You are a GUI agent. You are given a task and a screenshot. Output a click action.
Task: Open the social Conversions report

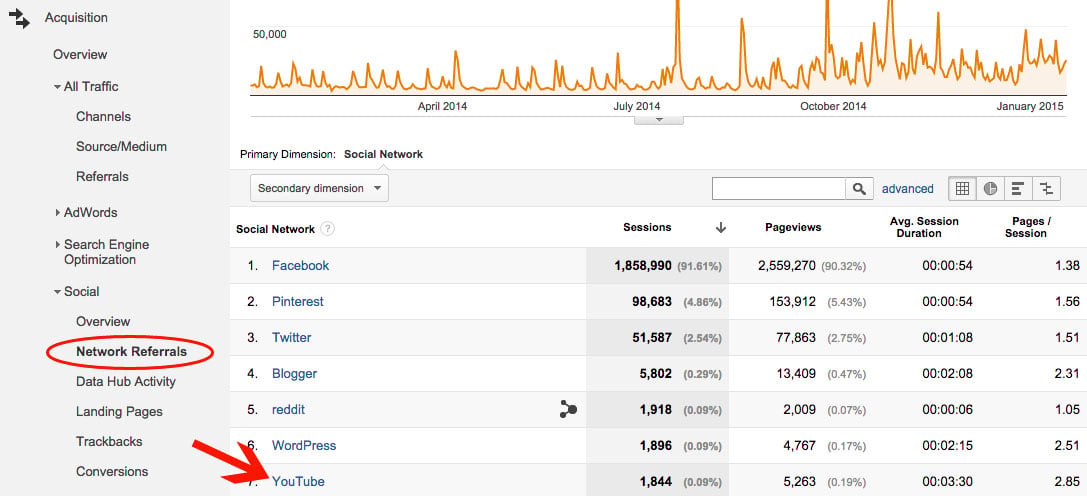[x=112, y=472]
